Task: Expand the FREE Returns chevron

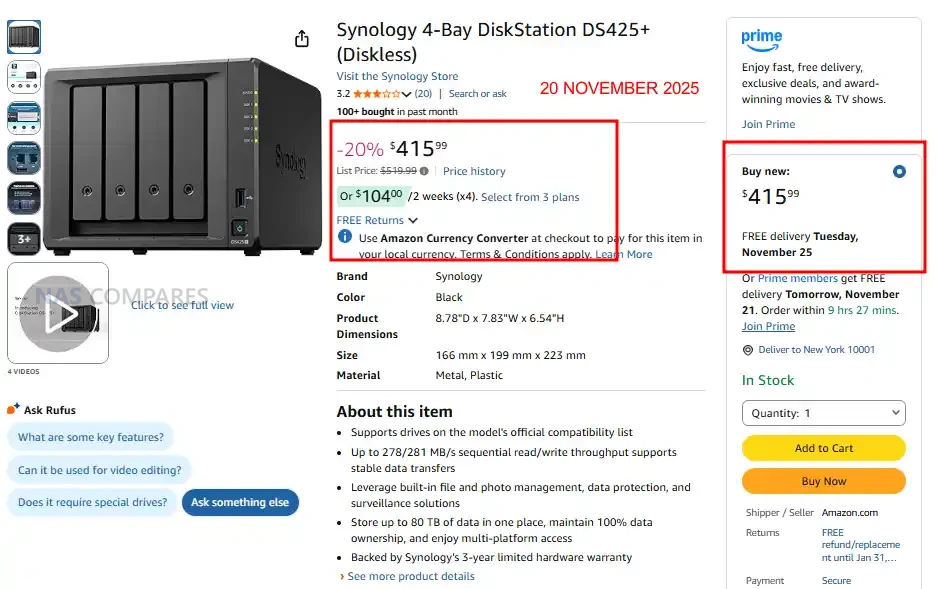Action: 413,221
